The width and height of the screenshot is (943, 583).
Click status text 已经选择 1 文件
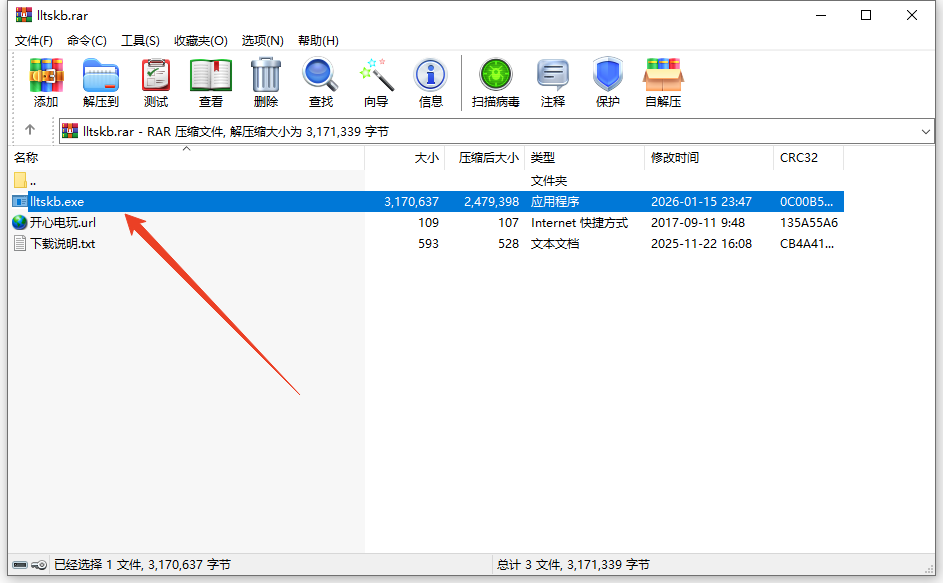point(97,565)
